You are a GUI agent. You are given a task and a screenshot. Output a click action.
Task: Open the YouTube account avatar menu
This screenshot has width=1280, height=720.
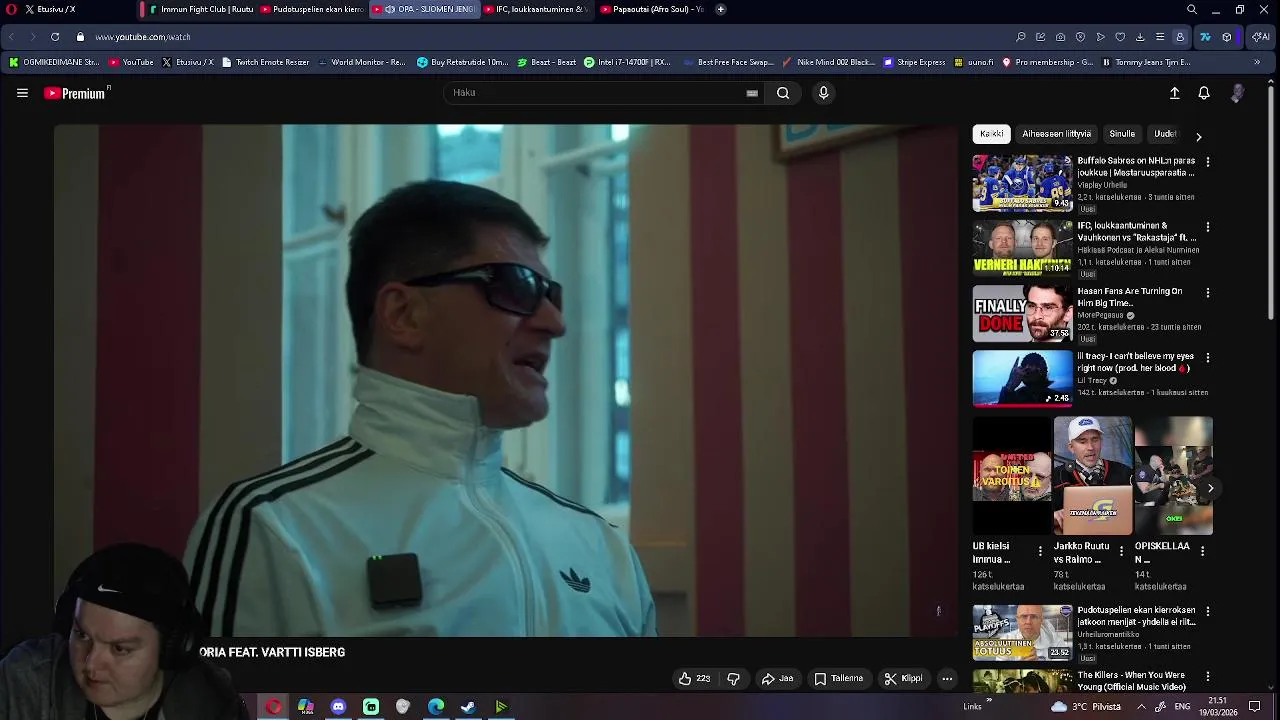point(1237,93)
